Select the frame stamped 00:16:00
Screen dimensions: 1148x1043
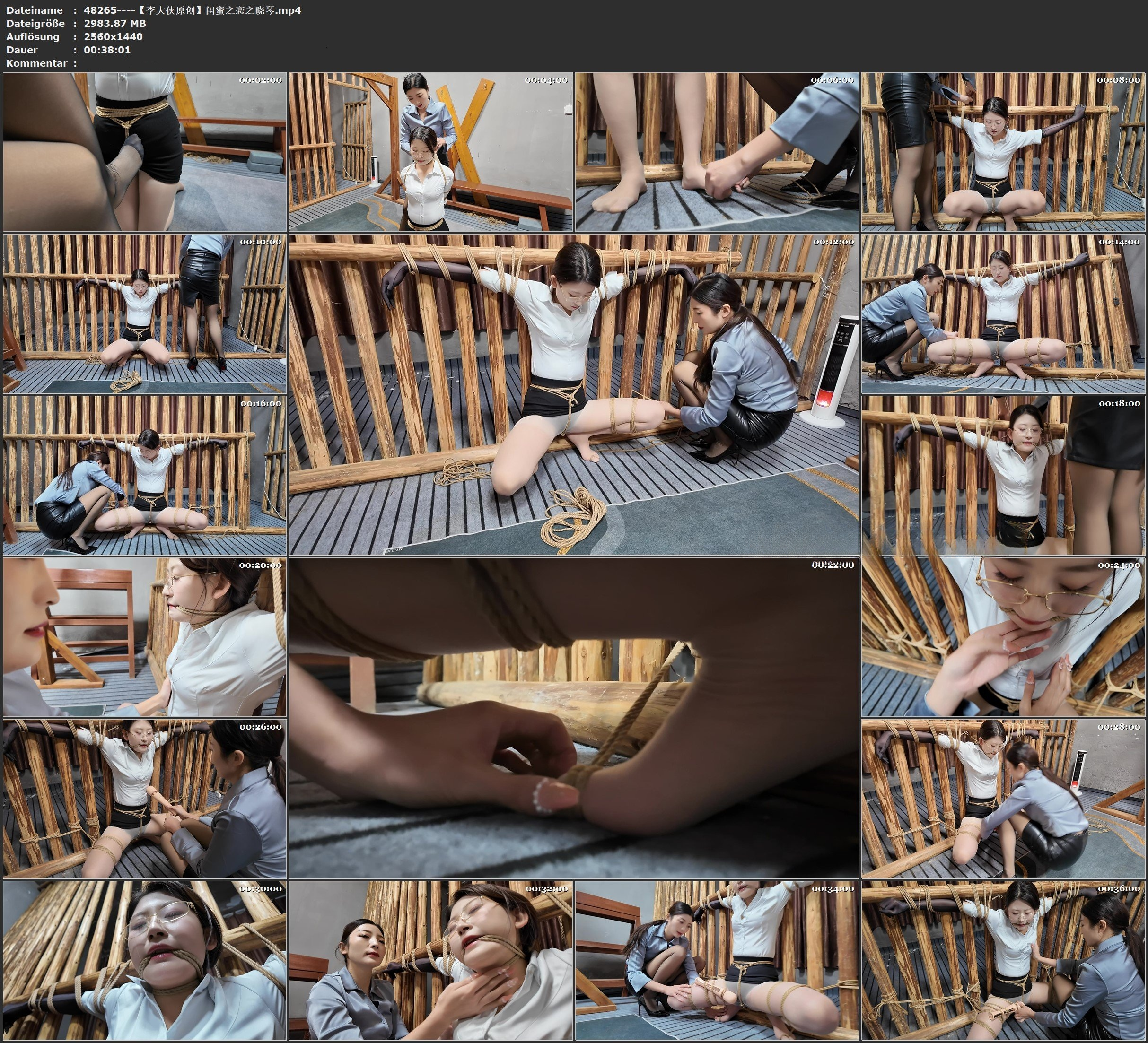click(145, 475)
